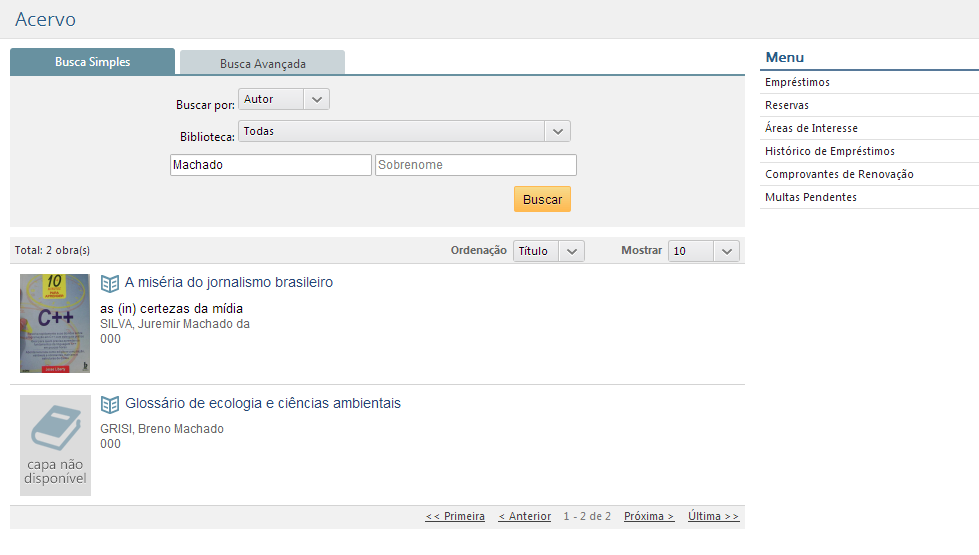This screenshot has height=555, width=979.
Task: Open Empréstimos in the Menu
Action: tap(797, 82)
